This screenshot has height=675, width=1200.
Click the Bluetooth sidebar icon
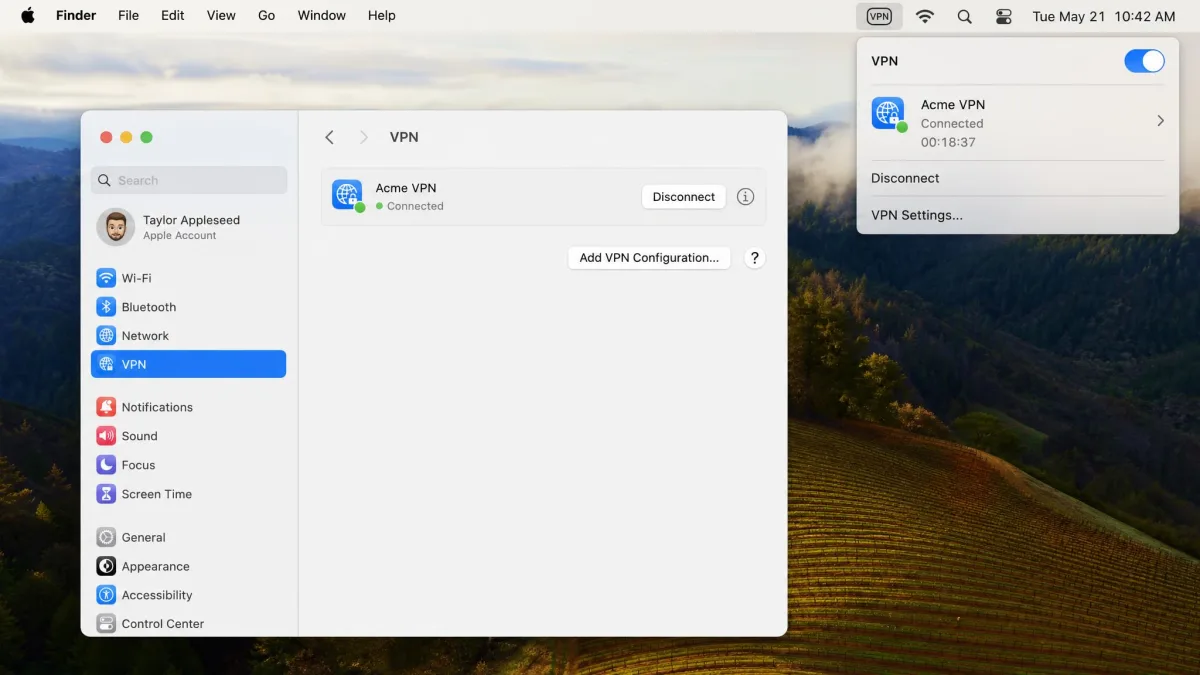[106, 307]
